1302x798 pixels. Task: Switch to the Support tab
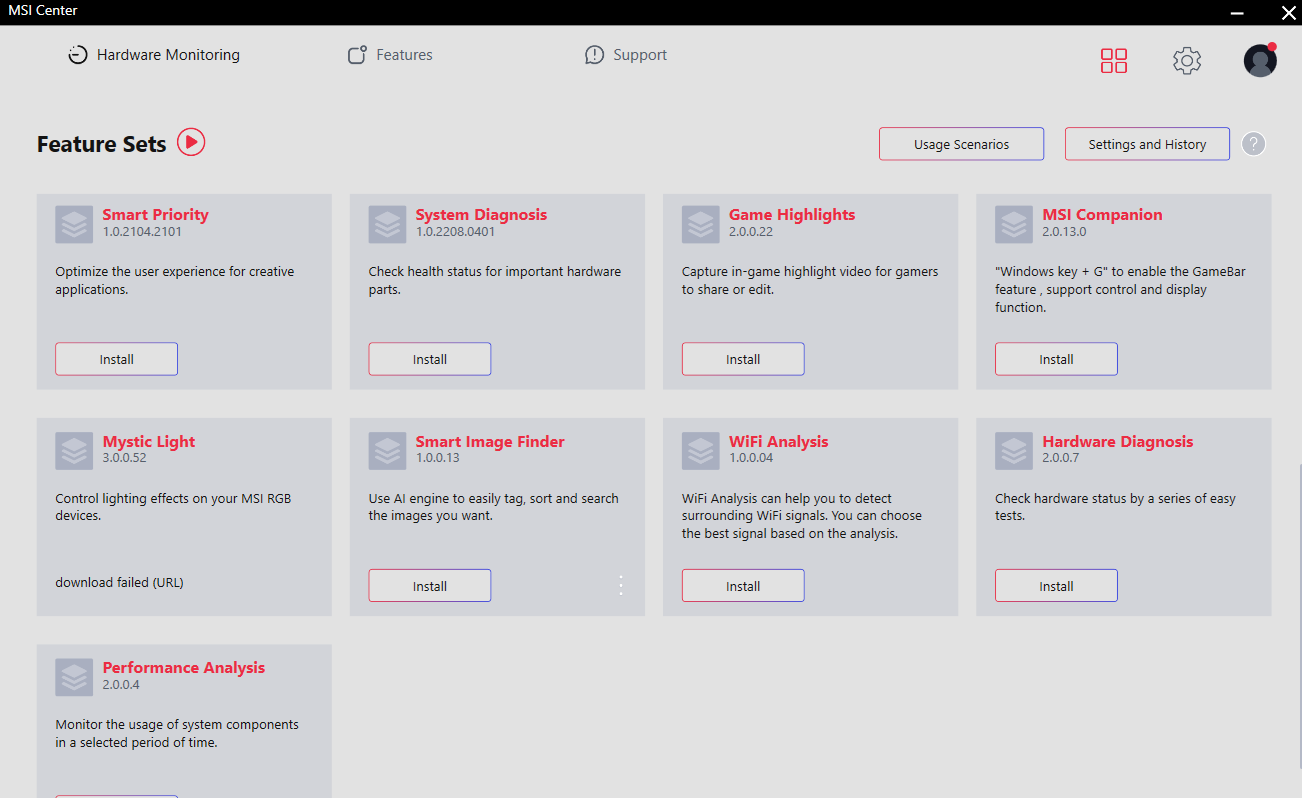point(626,55)
